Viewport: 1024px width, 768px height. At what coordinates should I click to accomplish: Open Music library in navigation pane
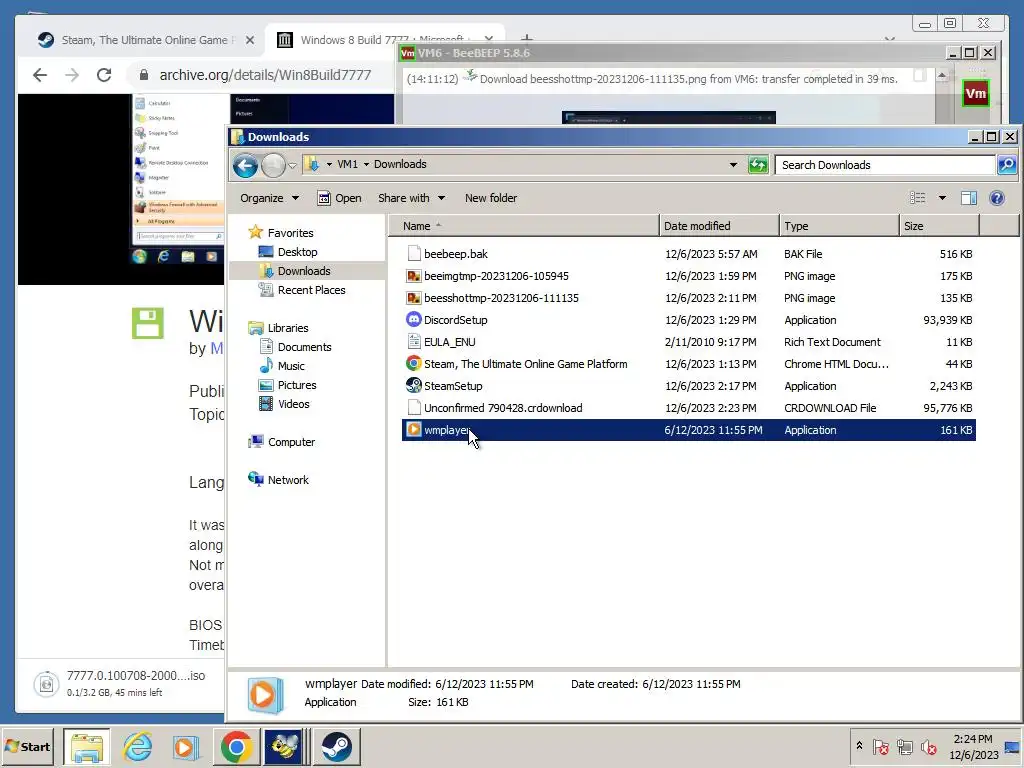[291, 366]
